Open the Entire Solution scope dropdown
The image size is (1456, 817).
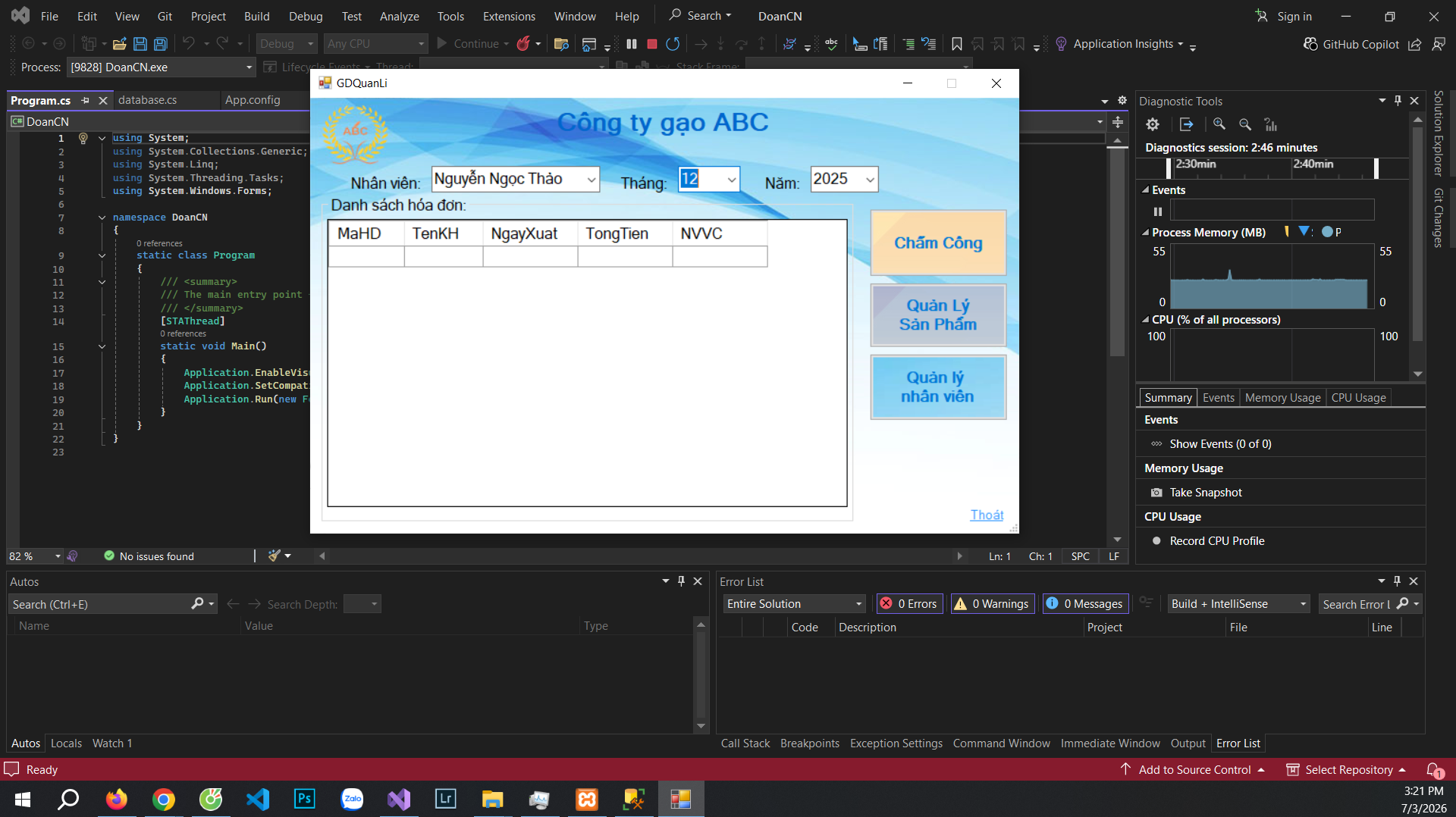(795, 604)
